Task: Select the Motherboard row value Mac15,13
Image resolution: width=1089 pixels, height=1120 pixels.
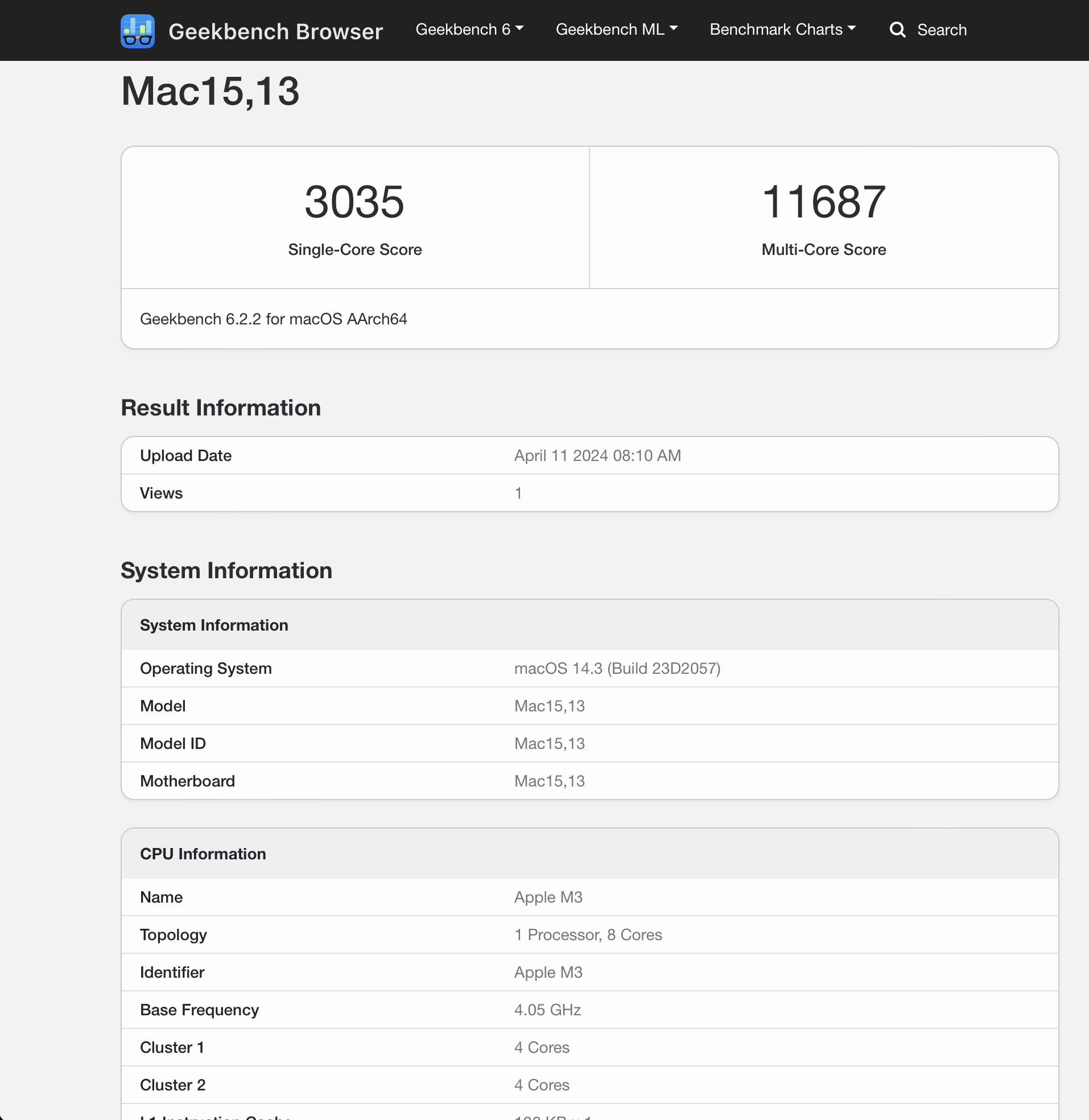Action: tap(549, 781)
